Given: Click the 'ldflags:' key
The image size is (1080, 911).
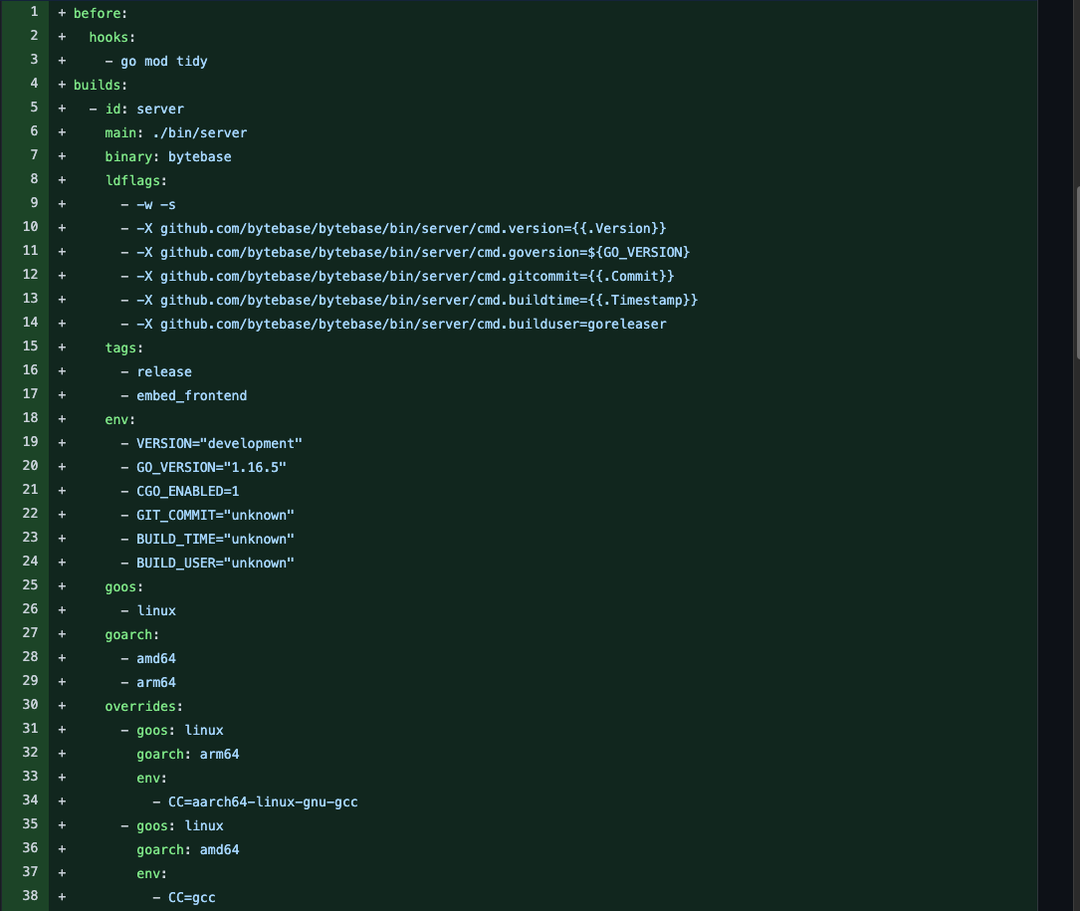Looking at the screenshot, I should (x=136, y=181).
